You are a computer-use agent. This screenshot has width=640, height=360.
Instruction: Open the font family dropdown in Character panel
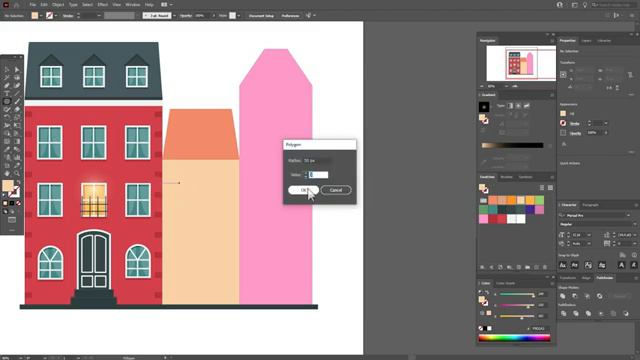tap(628, 216)
